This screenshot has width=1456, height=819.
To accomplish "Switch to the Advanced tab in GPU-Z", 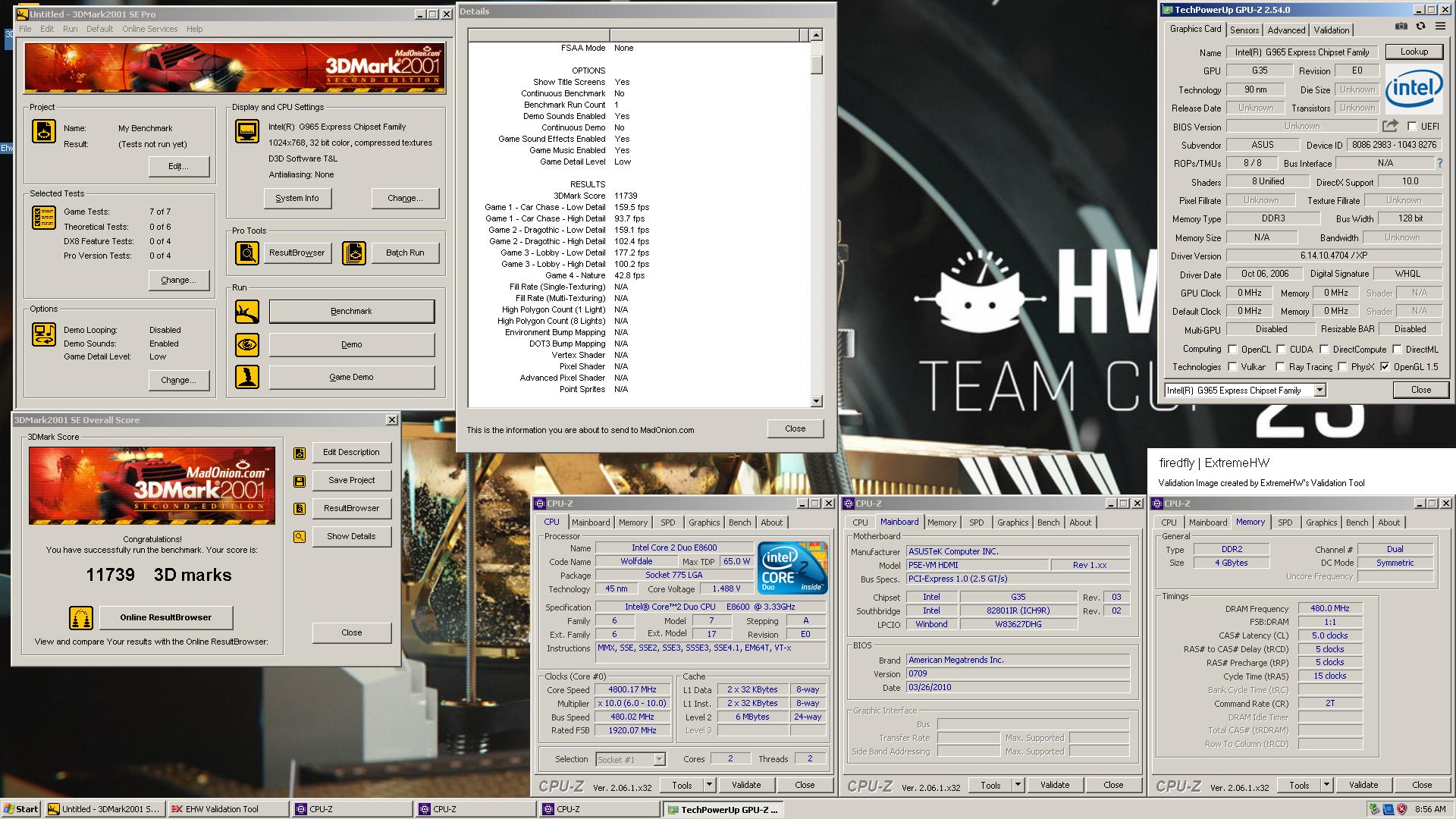I will pyautogui.click(x=1286, y=30).
